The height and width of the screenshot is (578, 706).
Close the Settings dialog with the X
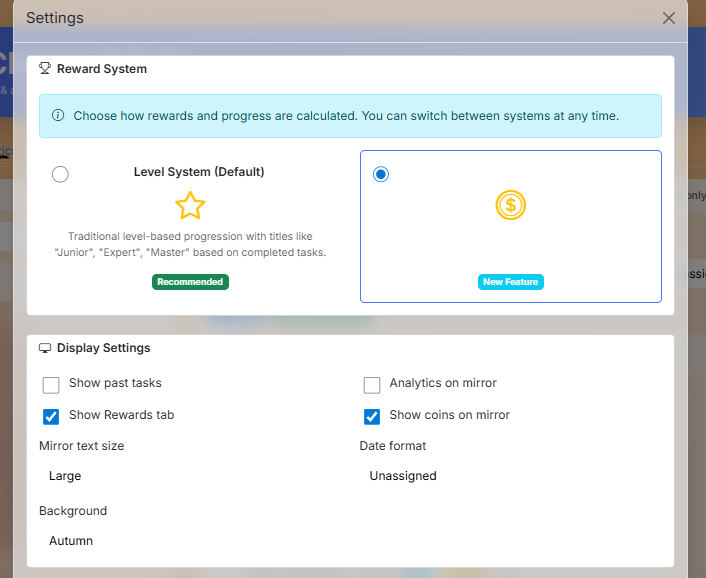click(x=669, y=18)
